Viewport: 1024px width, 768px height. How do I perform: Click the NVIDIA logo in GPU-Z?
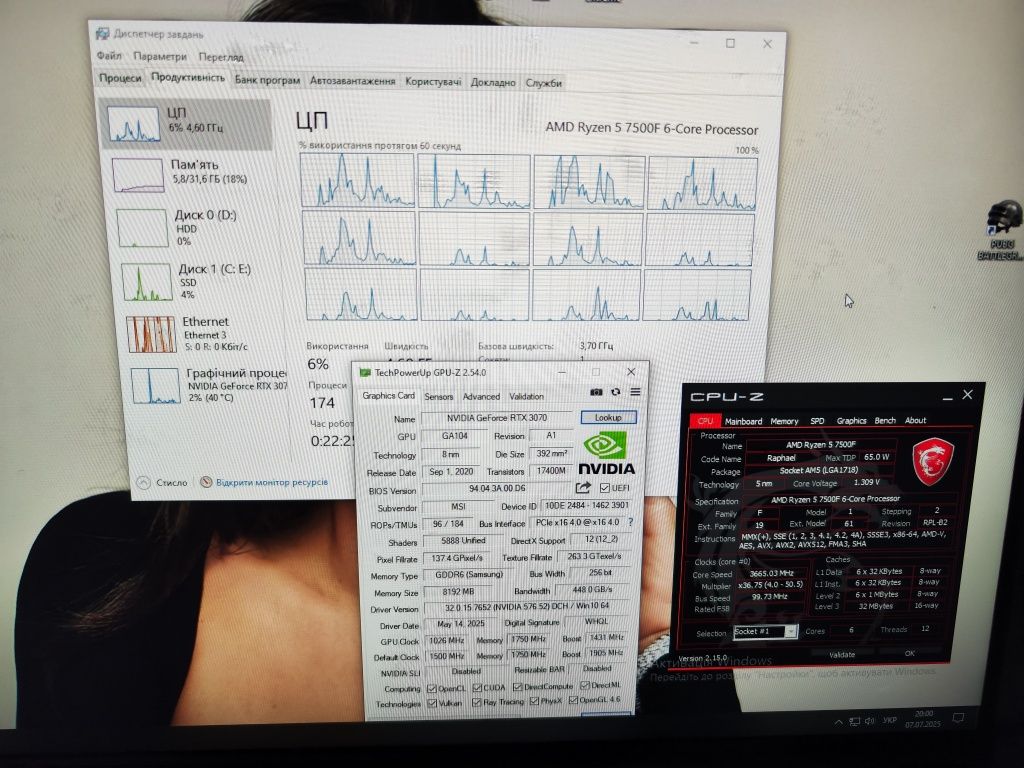tap(605, 453)
